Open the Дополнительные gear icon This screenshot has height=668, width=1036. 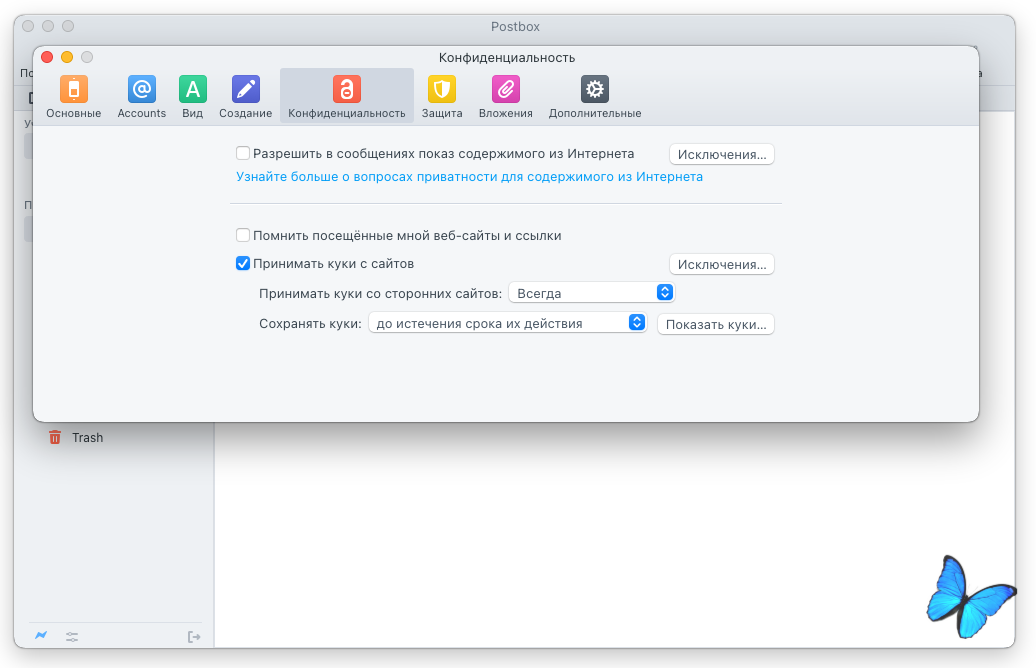[595, 89]
